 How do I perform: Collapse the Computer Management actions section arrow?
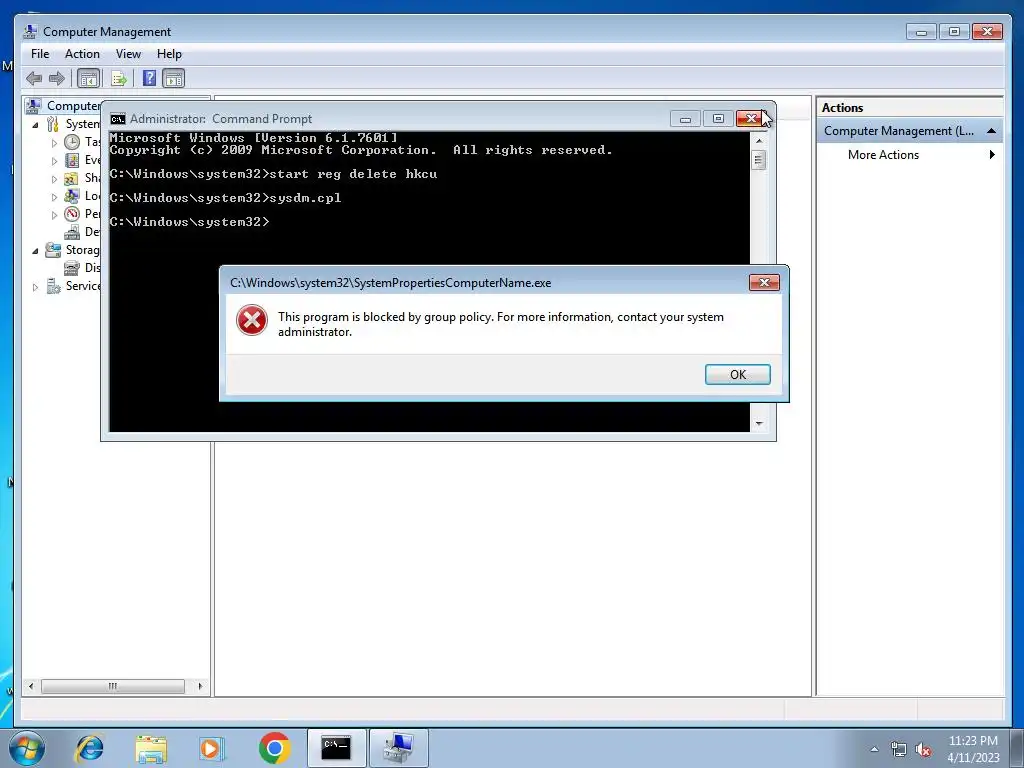991,131
